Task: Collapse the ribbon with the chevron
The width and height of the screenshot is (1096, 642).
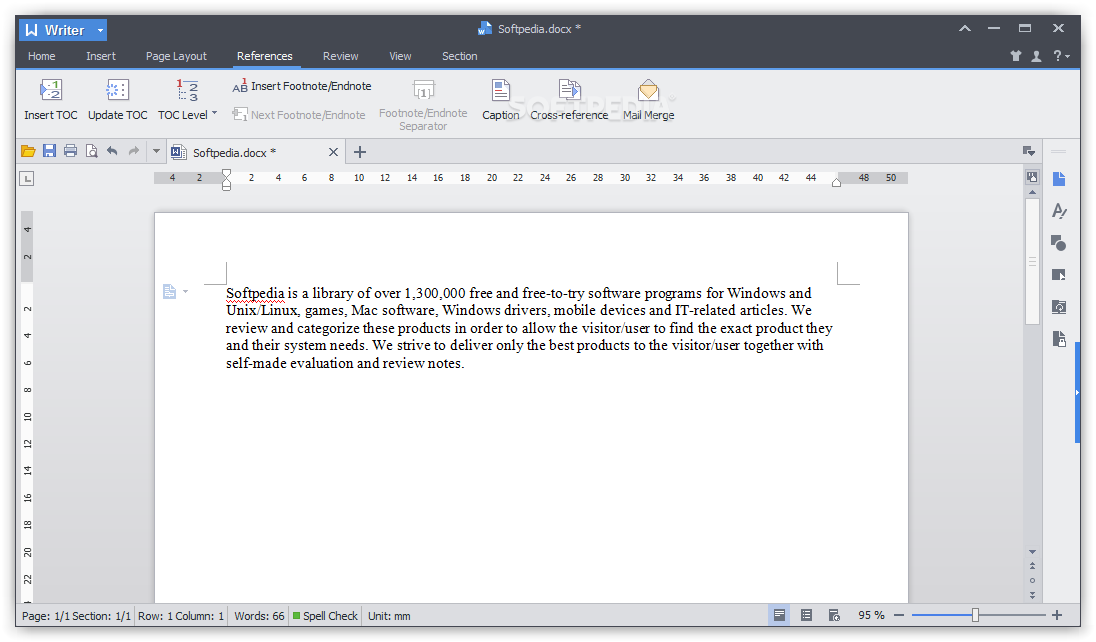Action: (965, 29)
